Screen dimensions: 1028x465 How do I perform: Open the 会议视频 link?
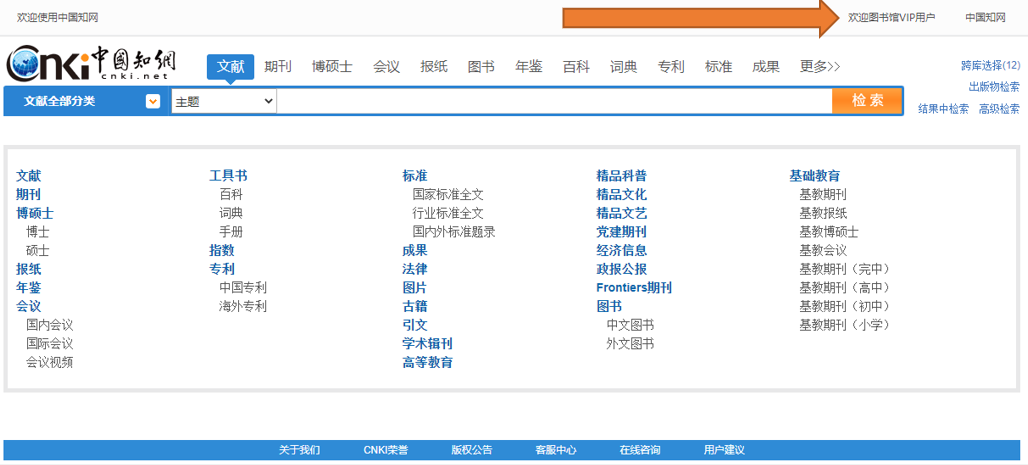[x=49, y=362]
